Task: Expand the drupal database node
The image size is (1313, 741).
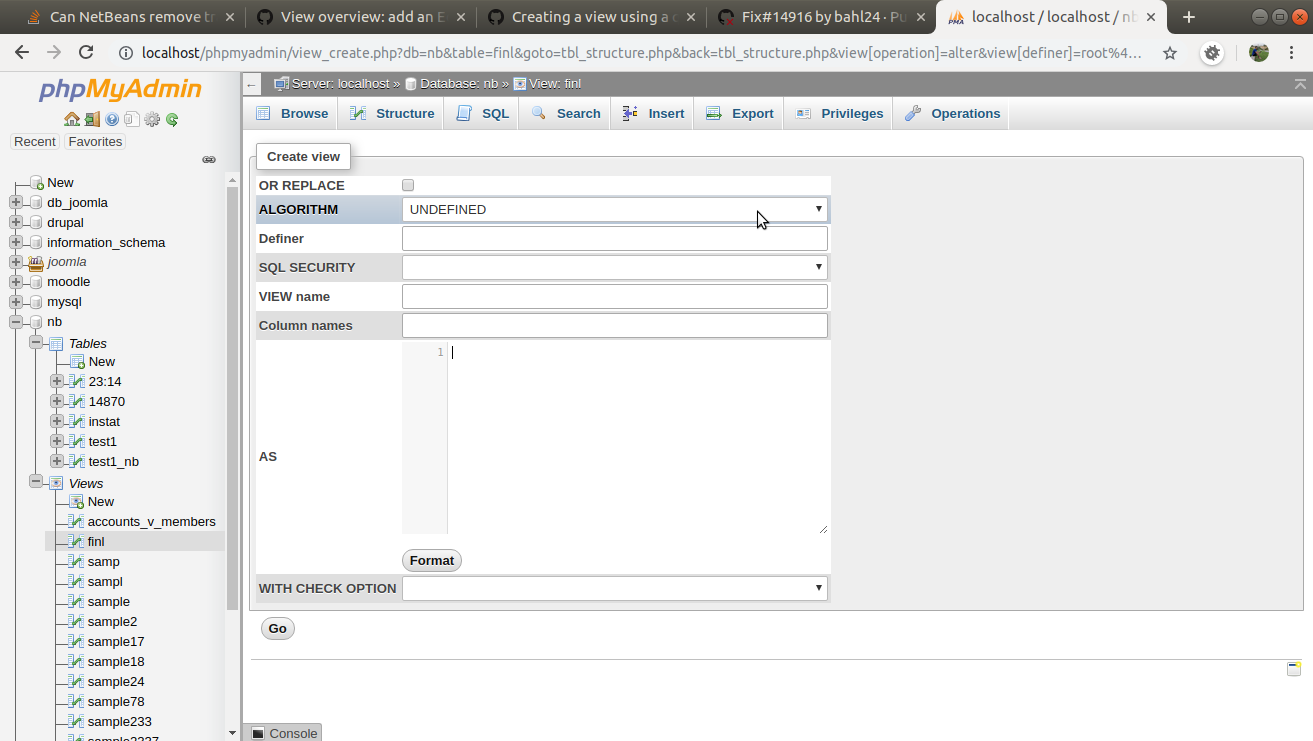Action: point(16,222)
